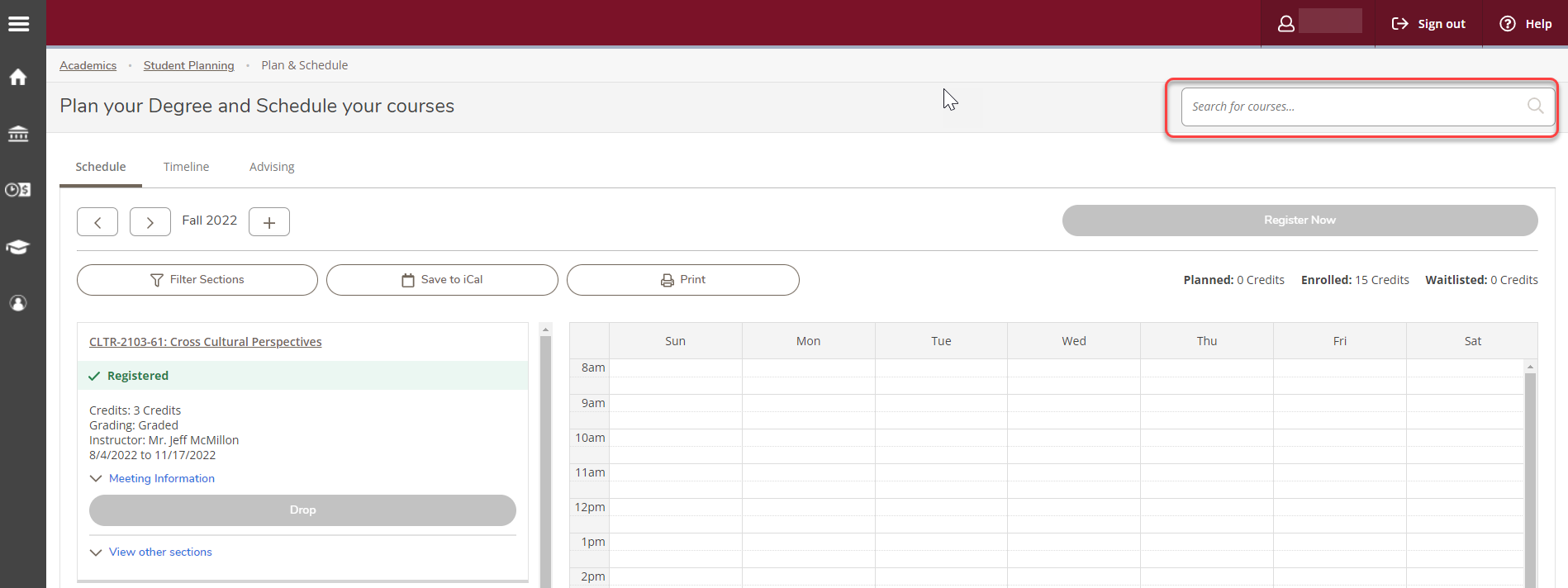Viewport: 1568px width, 588px height.
Task: Go to Home via sidebar house icon
Action: point(18,77)
